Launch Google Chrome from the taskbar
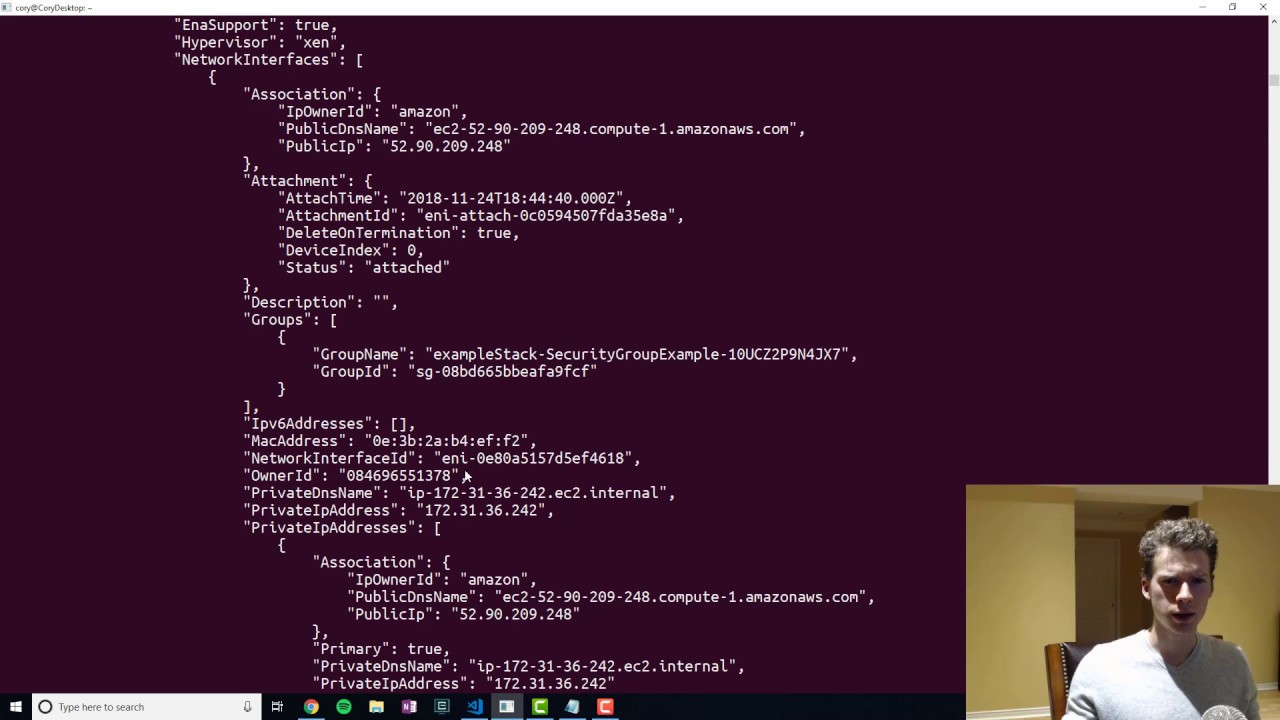Screen dimensions: 1280x720 (311, 707)
